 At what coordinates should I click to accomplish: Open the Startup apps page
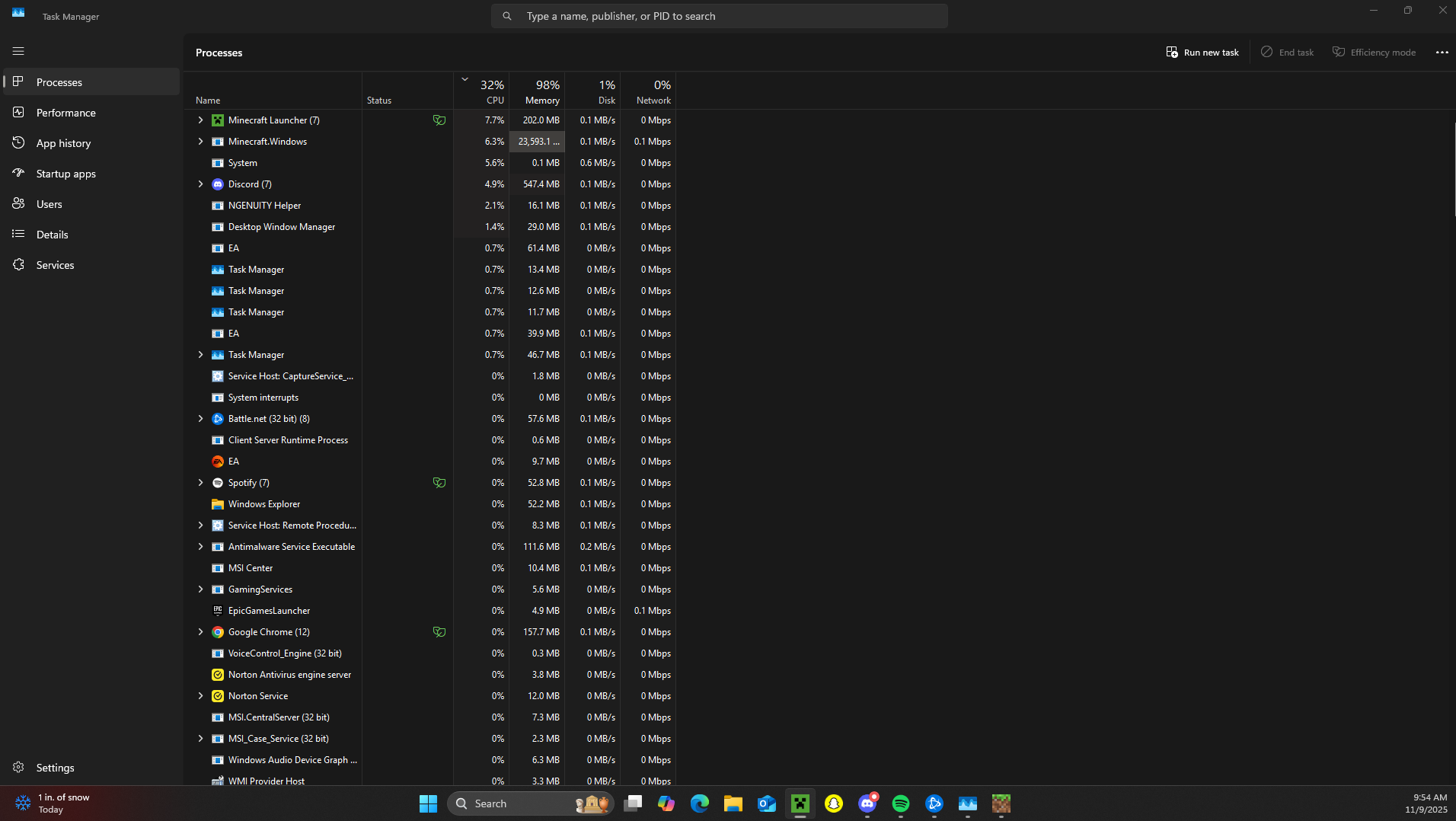[x=65, y=174]
